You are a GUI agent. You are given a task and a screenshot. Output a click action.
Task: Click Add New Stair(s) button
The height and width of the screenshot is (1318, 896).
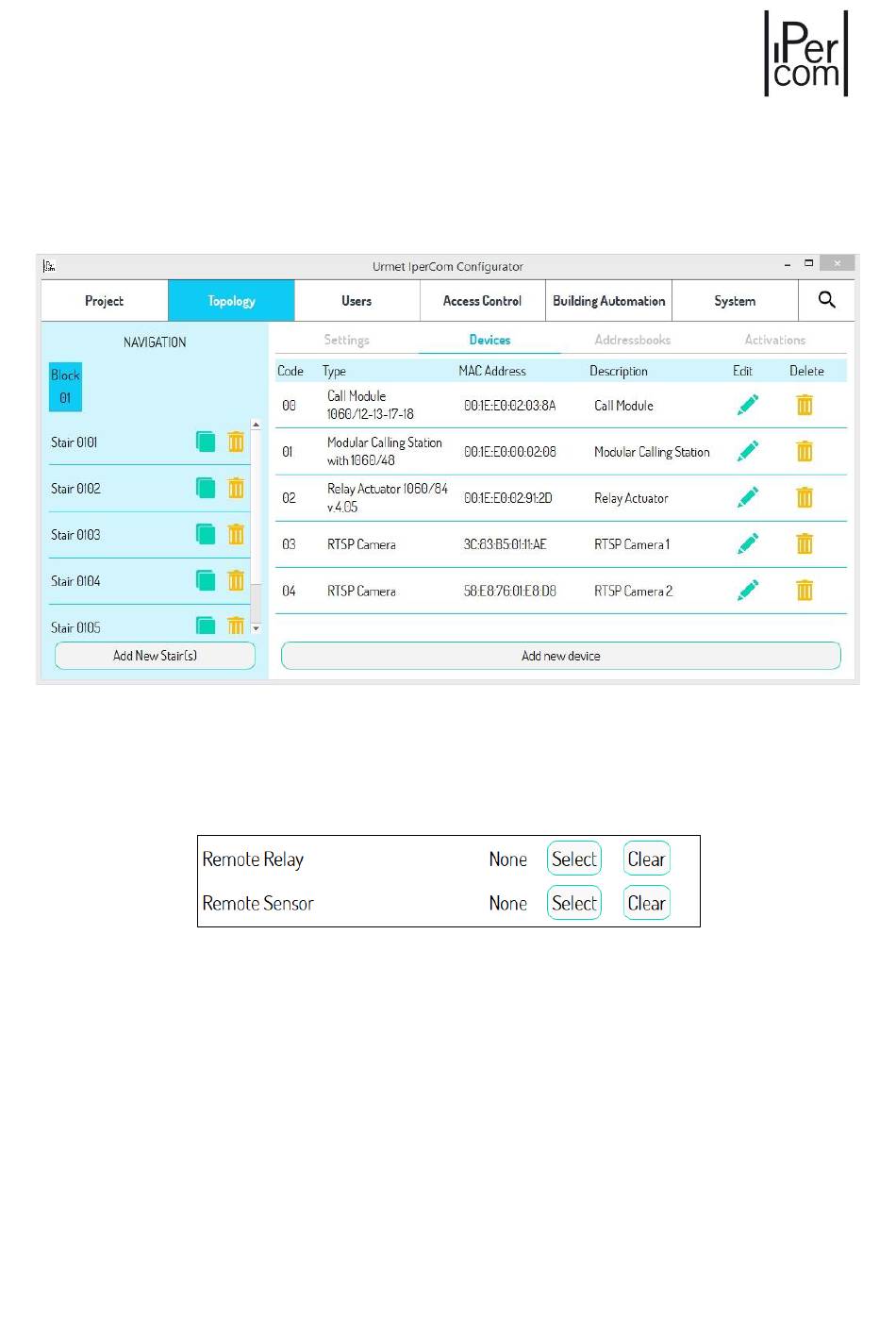coord(155,656)
